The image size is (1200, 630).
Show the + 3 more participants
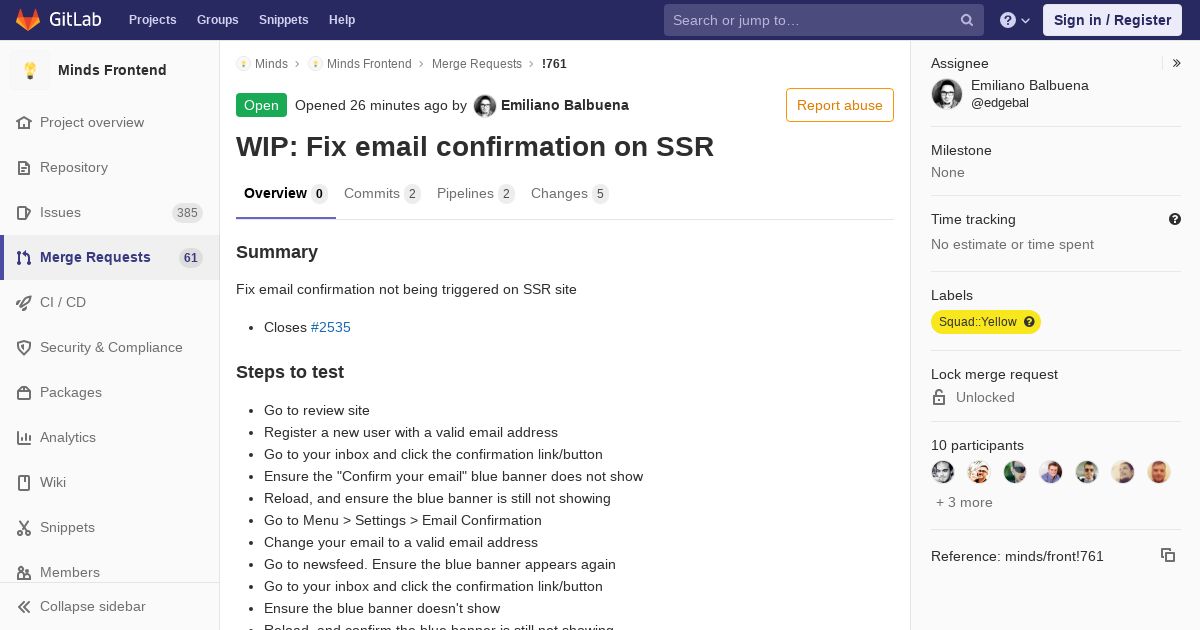click(964, 502)
